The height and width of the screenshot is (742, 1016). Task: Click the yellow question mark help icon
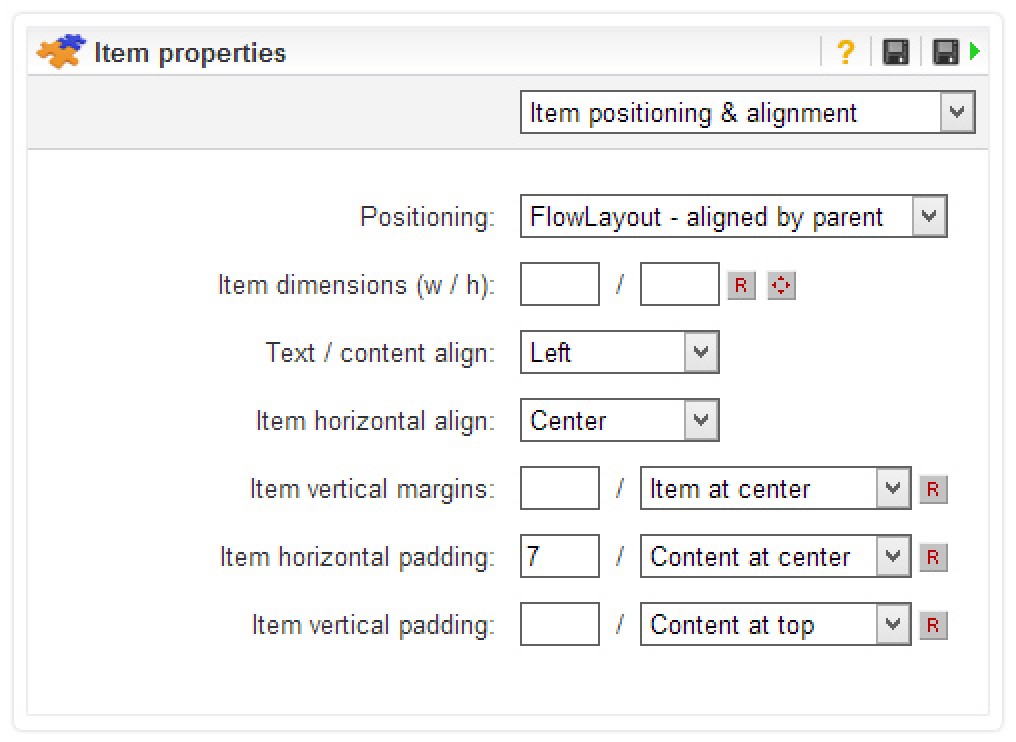point(845,52)
